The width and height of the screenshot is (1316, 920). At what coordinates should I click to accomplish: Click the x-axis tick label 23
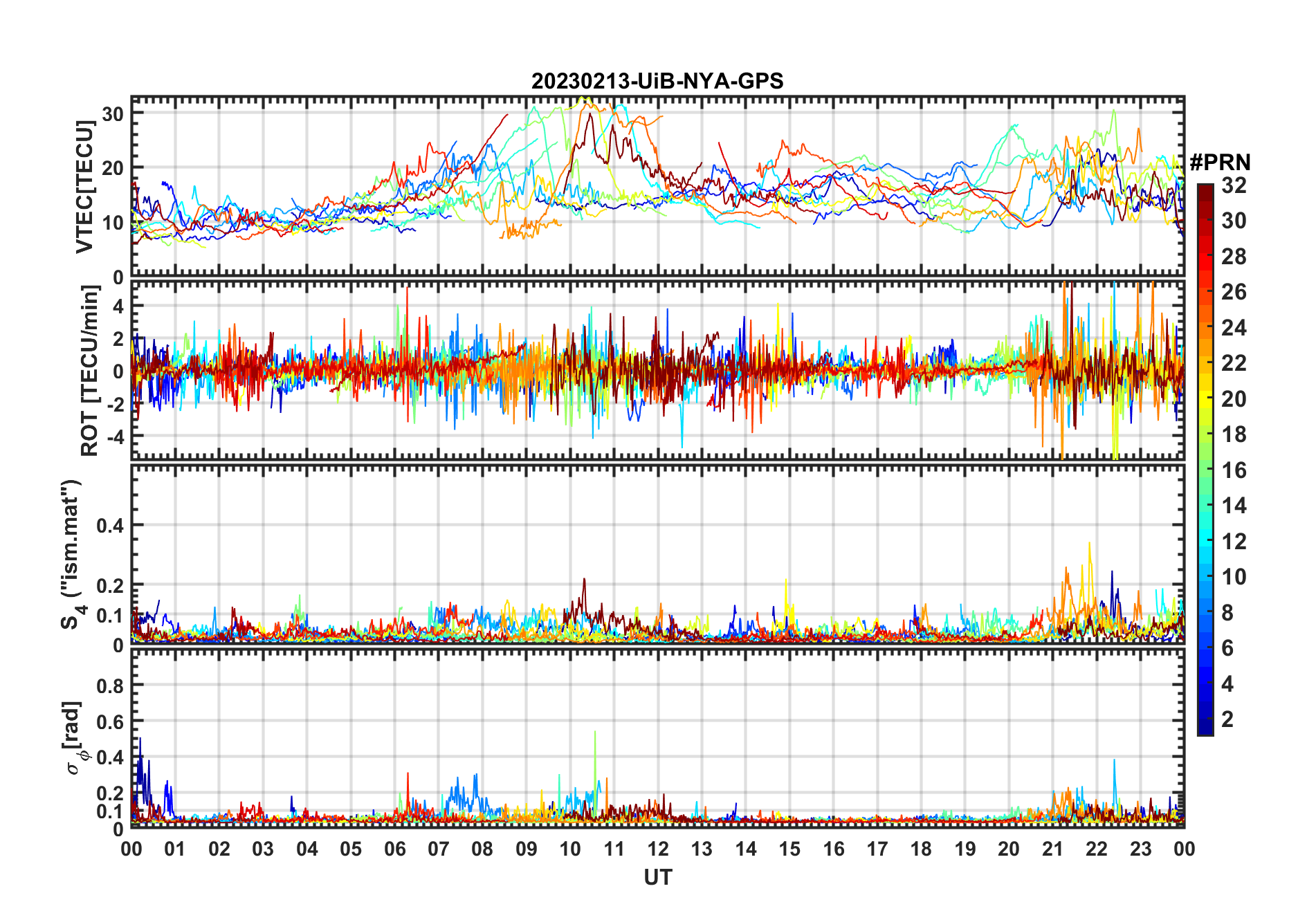(x=1140, y=849)
